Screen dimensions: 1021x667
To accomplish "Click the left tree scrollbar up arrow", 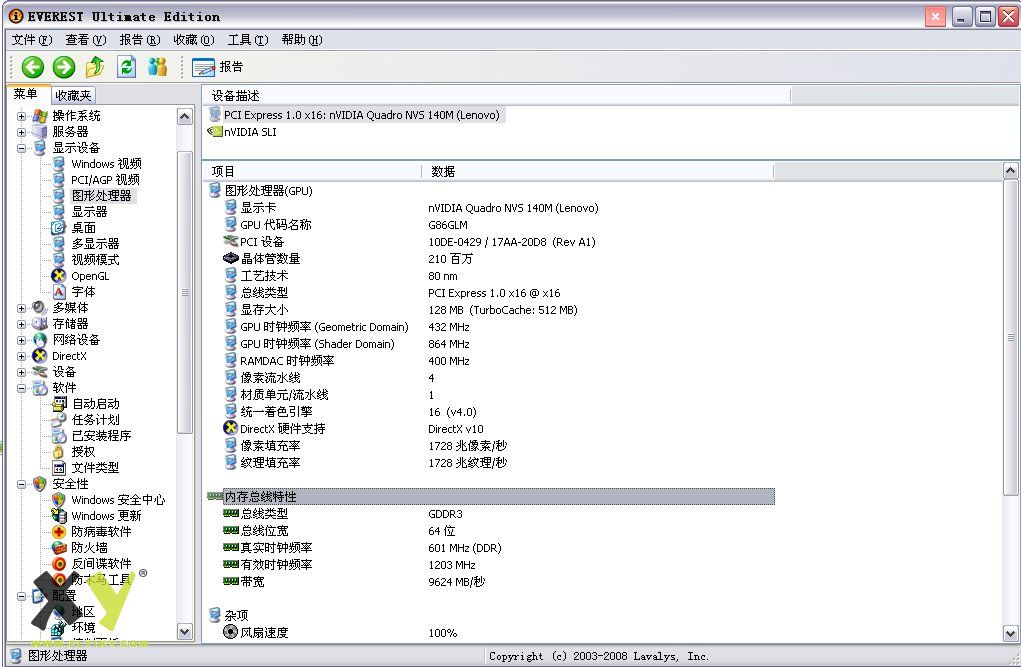I will 185,117.
